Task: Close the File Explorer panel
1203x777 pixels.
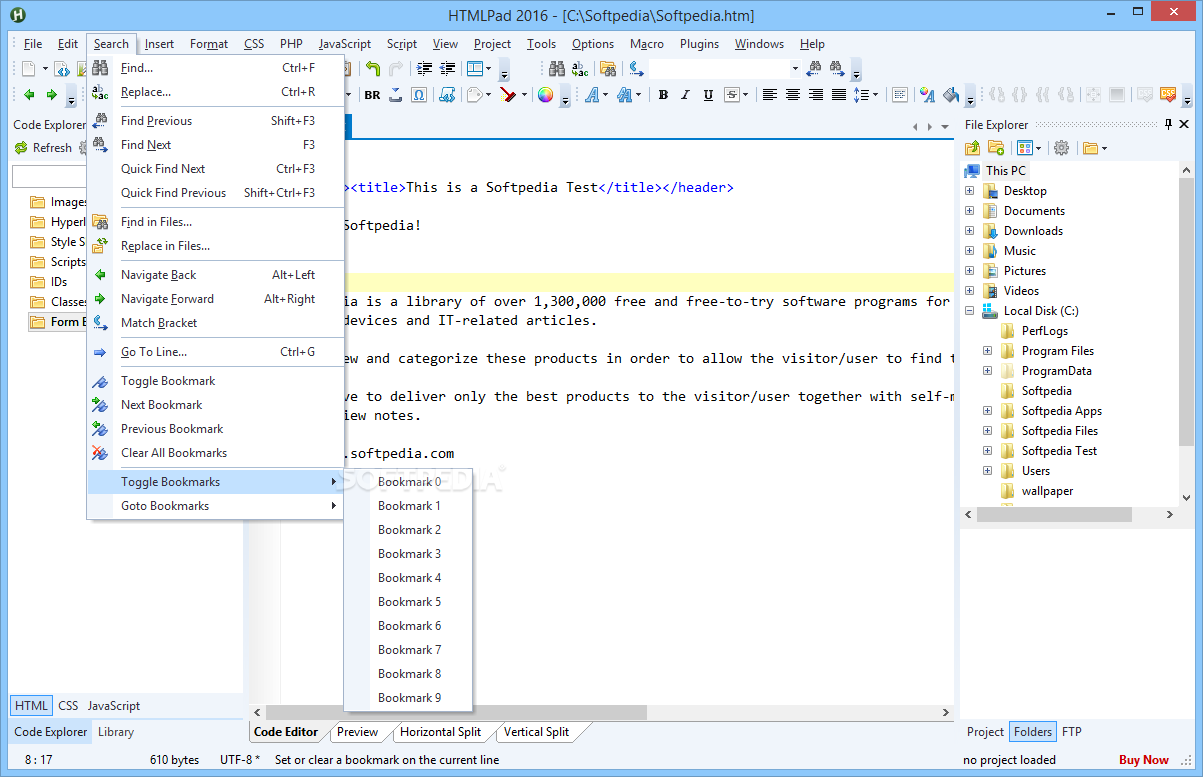Action: tap(1186, 124)
